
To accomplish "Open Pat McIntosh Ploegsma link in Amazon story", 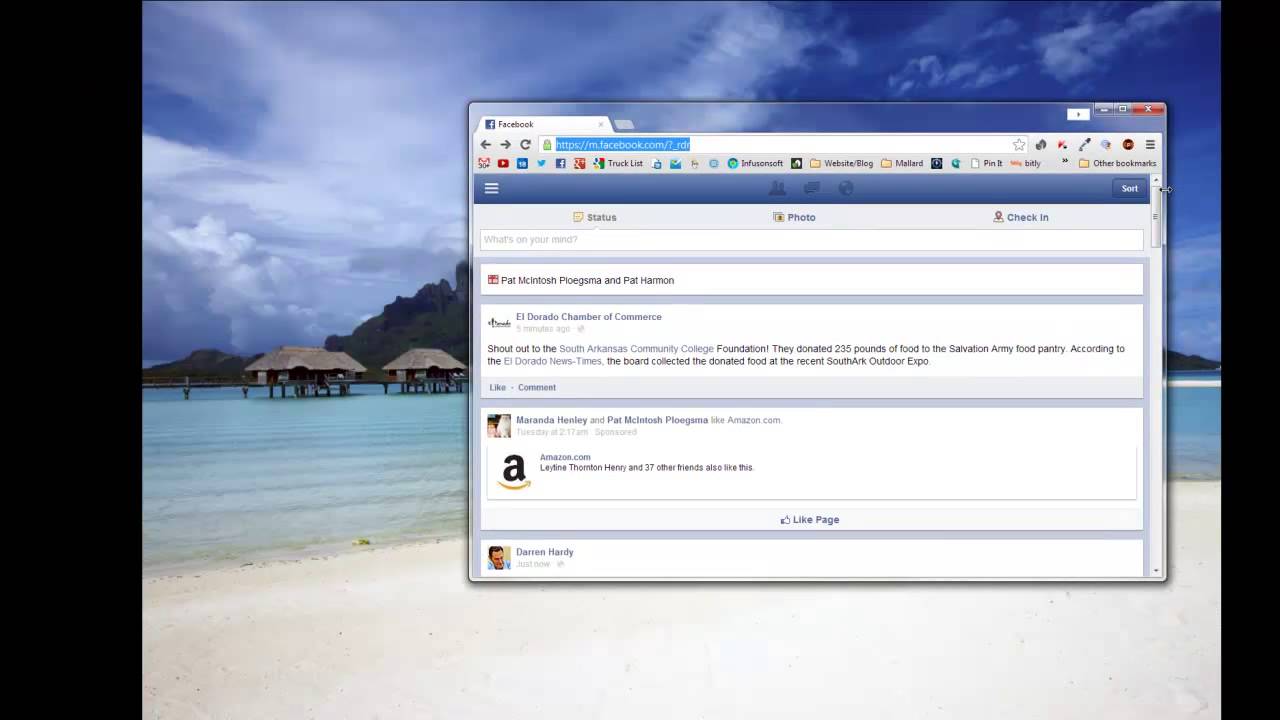I will click(x=657, y=420).
